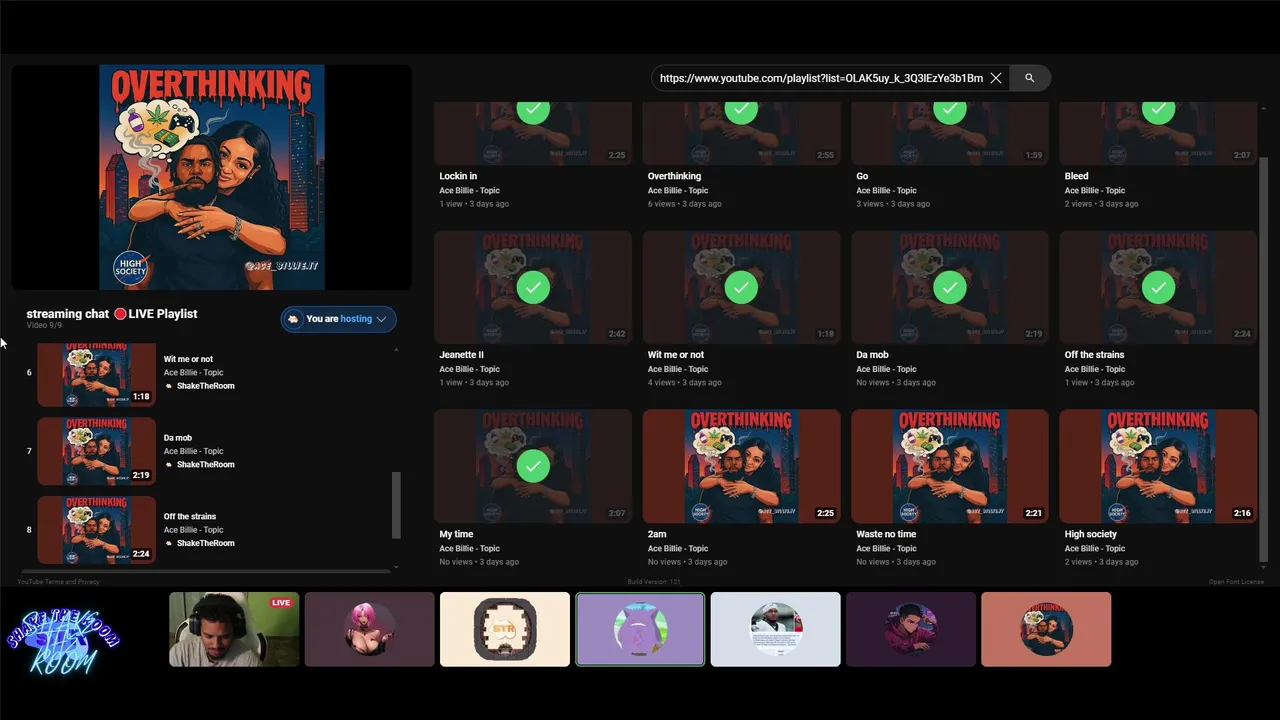
Task: Play queue item 8 Off the strains thumbnail
Action: coord(96,530)
